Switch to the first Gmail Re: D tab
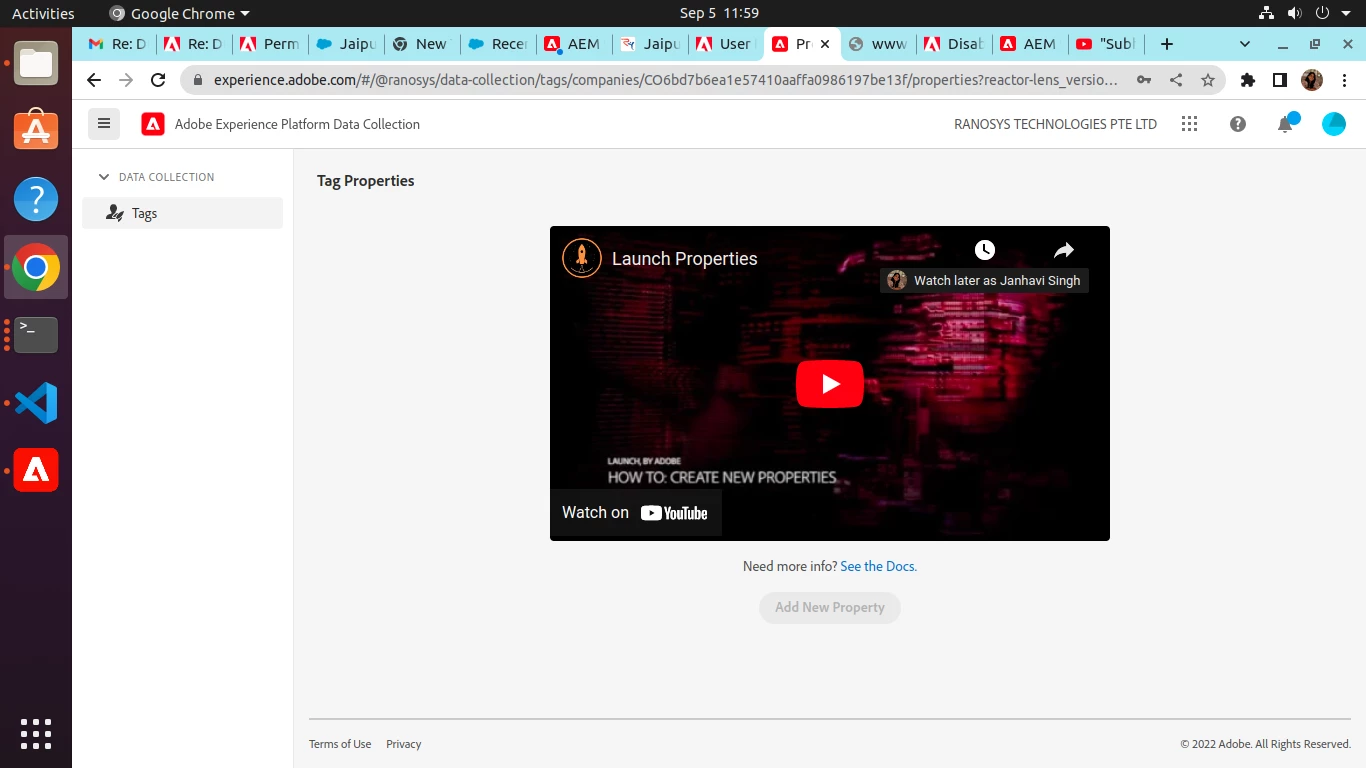The width and height of the screenshot is (1366, 768). click(117, 44)
